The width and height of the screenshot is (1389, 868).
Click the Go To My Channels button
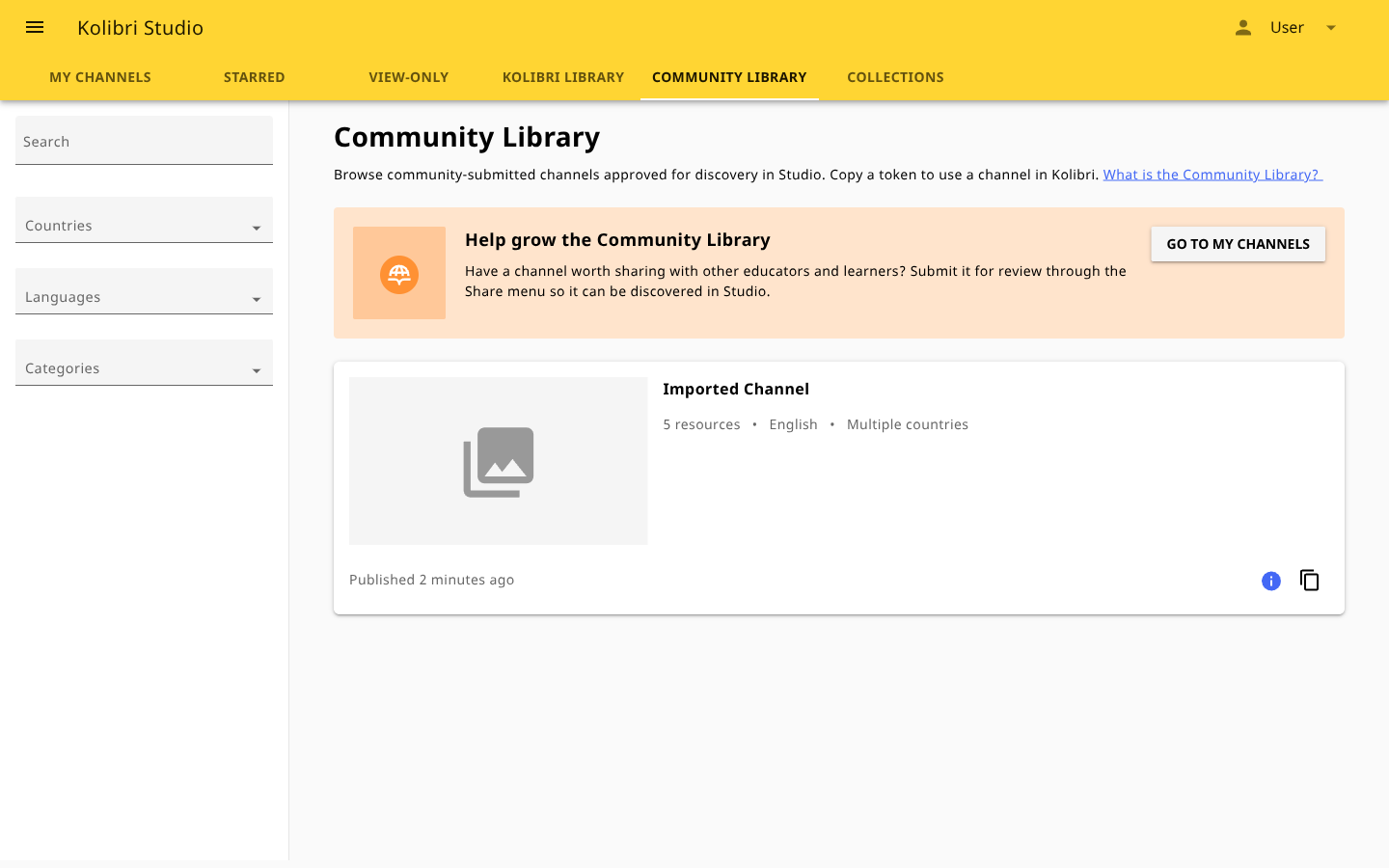pos(1239,244)
